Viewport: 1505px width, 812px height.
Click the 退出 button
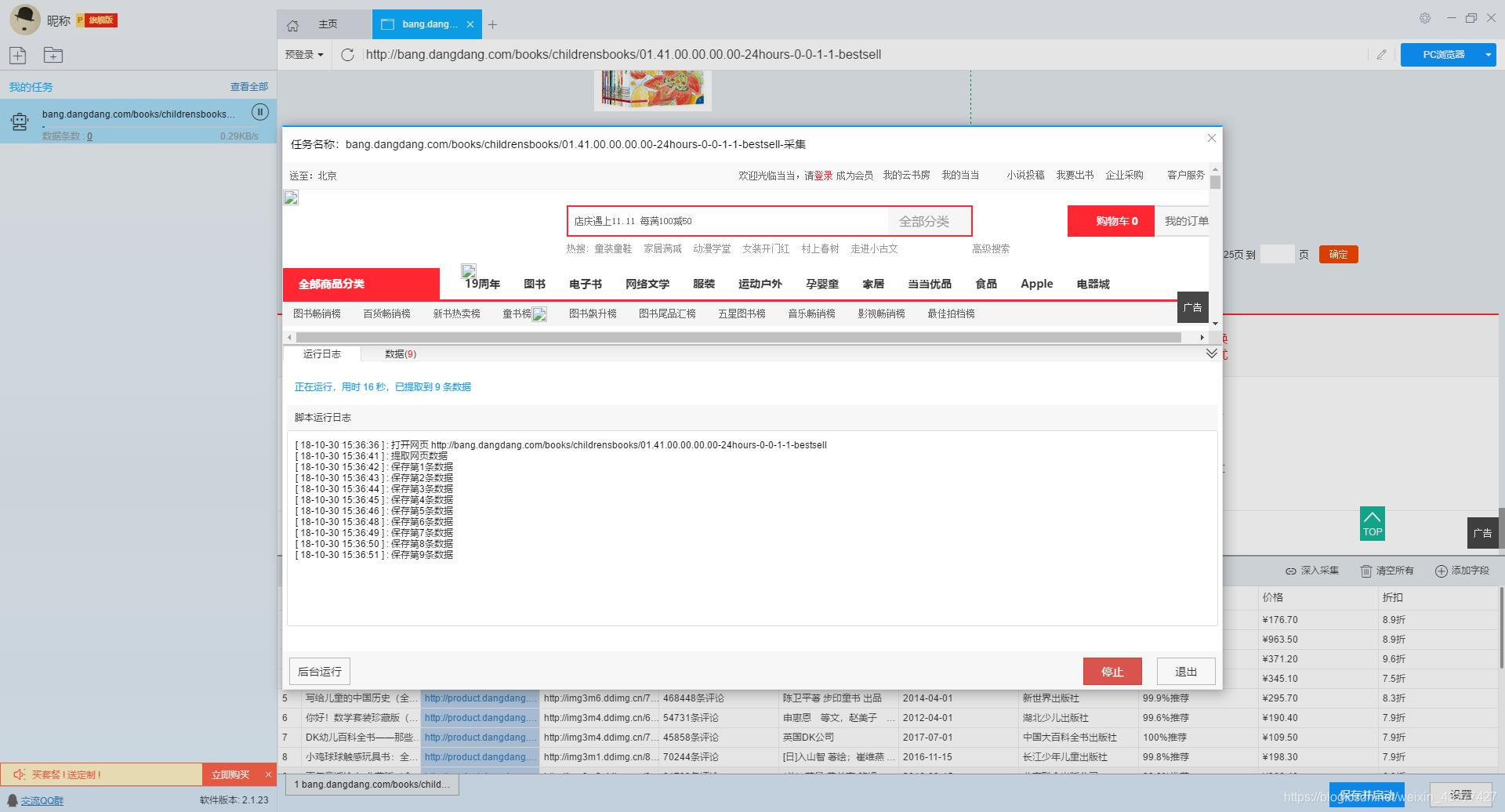click(1186, 672)
